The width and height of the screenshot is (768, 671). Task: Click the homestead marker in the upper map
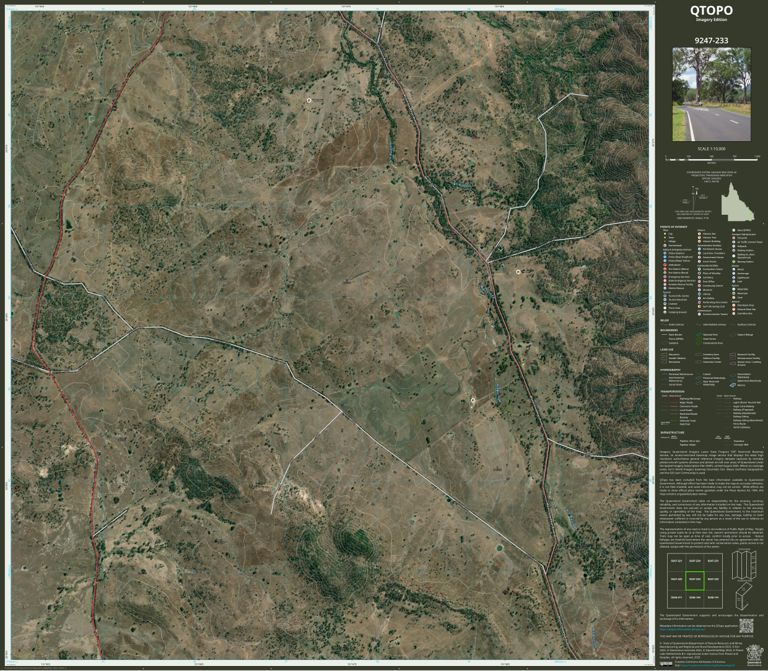click(x=309, y=100)
